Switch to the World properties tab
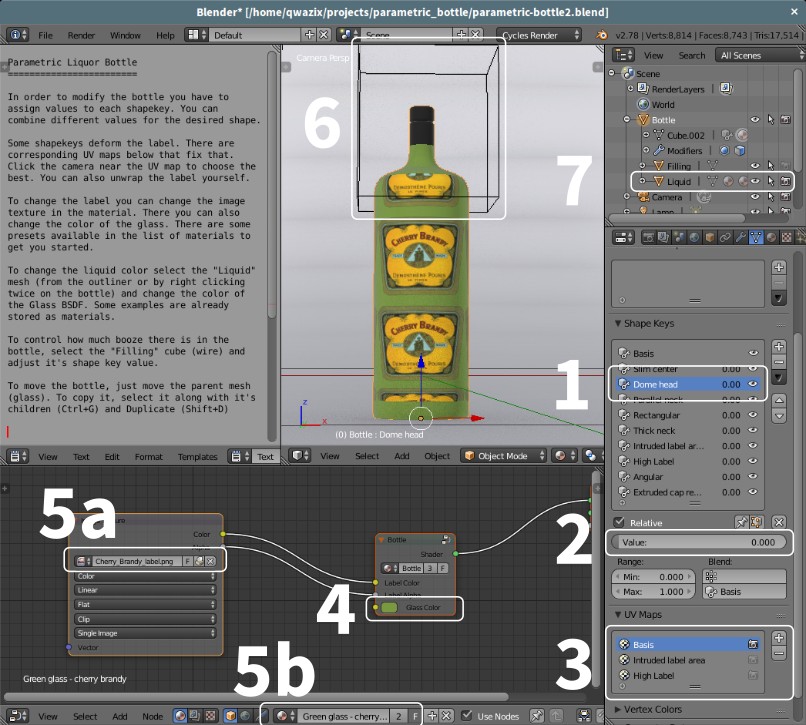This screenshot has width=806, height=725. click(693, 237)
